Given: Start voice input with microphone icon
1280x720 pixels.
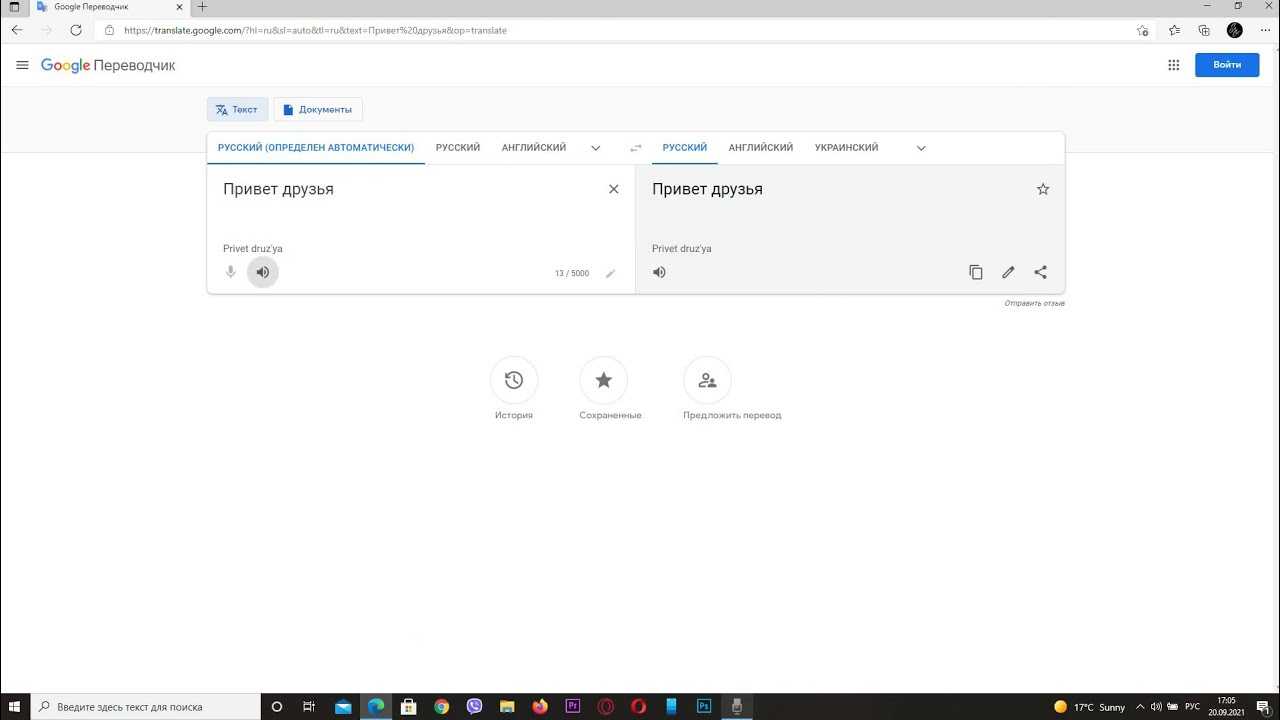Looking at the screenshot, I should click(231, 272).
